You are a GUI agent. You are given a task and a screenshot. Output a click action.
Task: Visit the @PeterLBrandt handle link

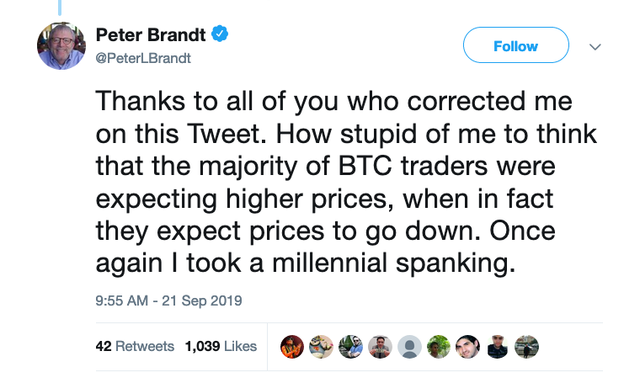(143, 58)
